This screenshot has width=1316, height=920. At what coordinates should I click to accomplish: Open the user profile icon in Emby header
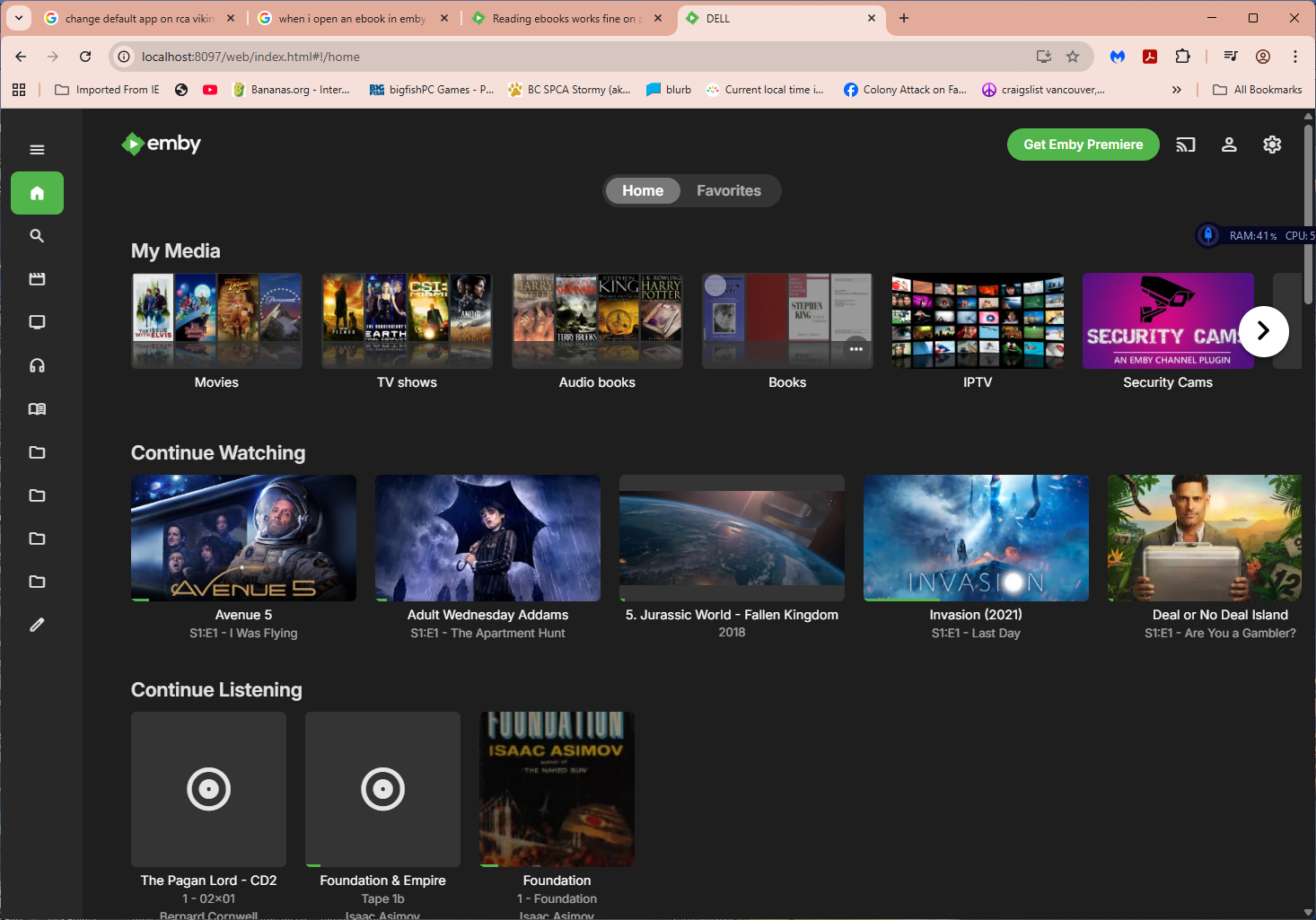tap(1229, 145)
